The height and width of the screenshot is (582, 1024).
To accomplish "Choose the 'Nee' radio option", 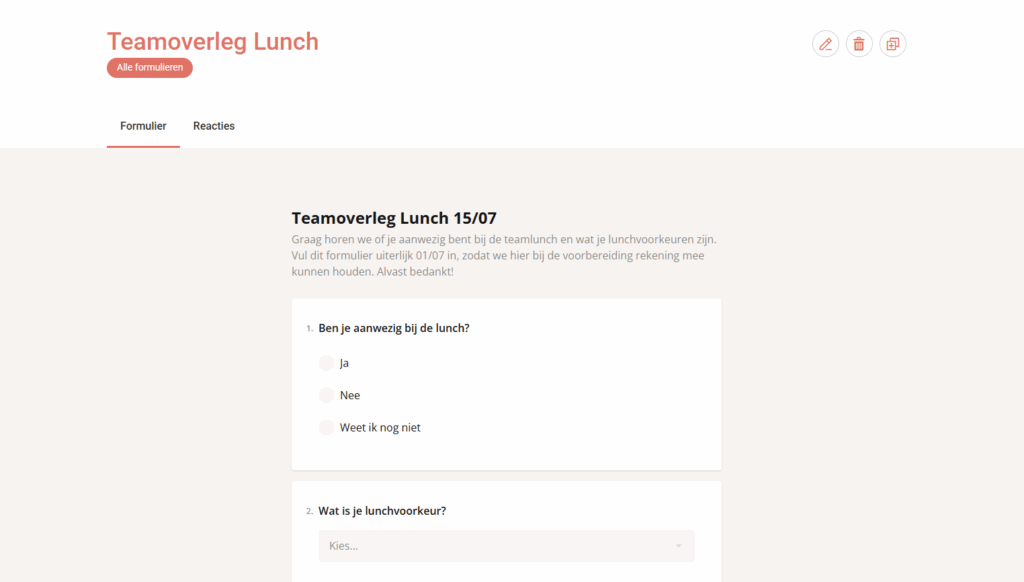I will pyautogui.click(x=326, y=395).
